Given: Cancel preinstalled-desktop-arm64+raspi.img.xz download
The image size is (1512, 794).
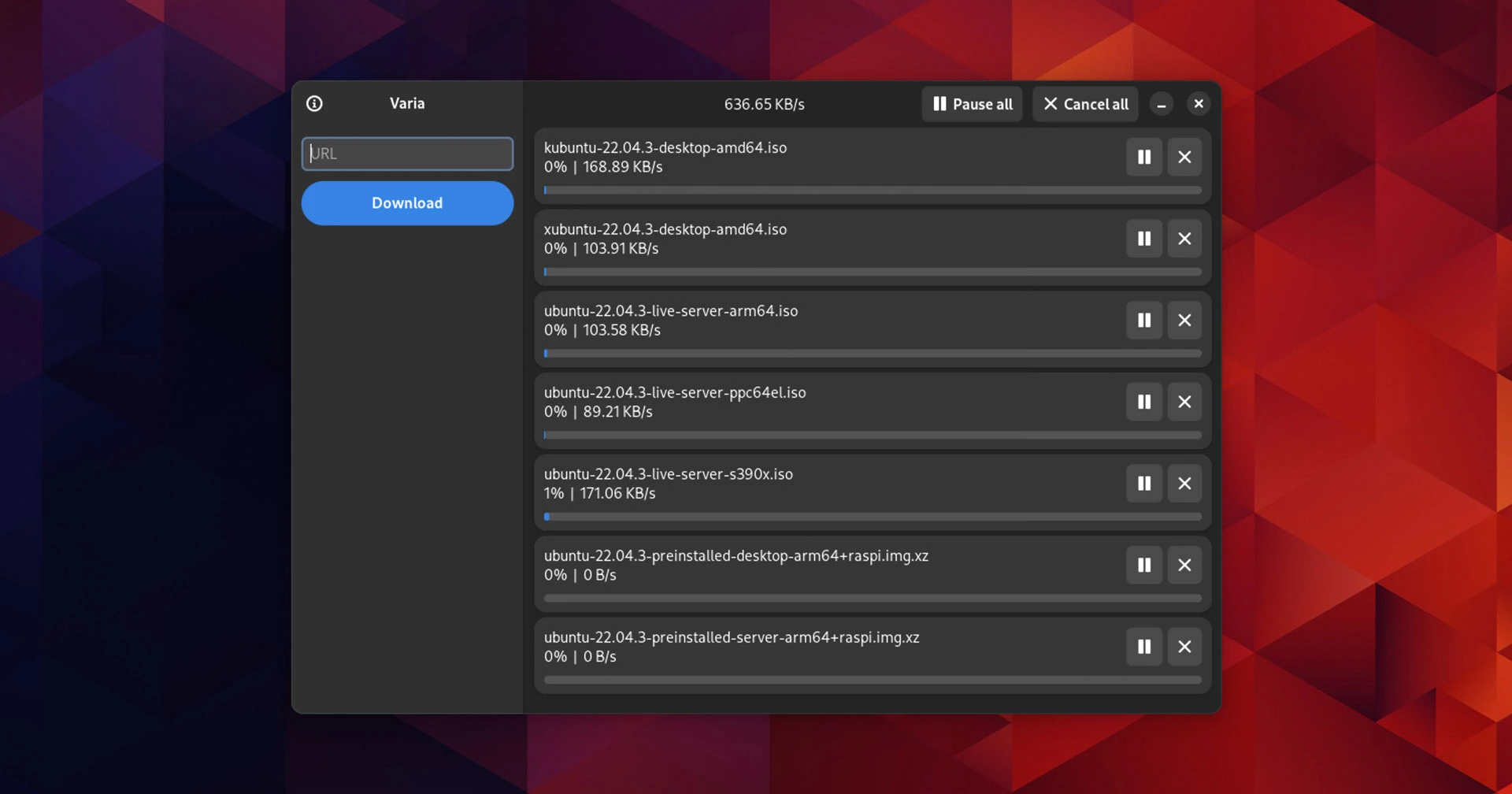Looking at the screenshot, I should [x=1184, y=565].
